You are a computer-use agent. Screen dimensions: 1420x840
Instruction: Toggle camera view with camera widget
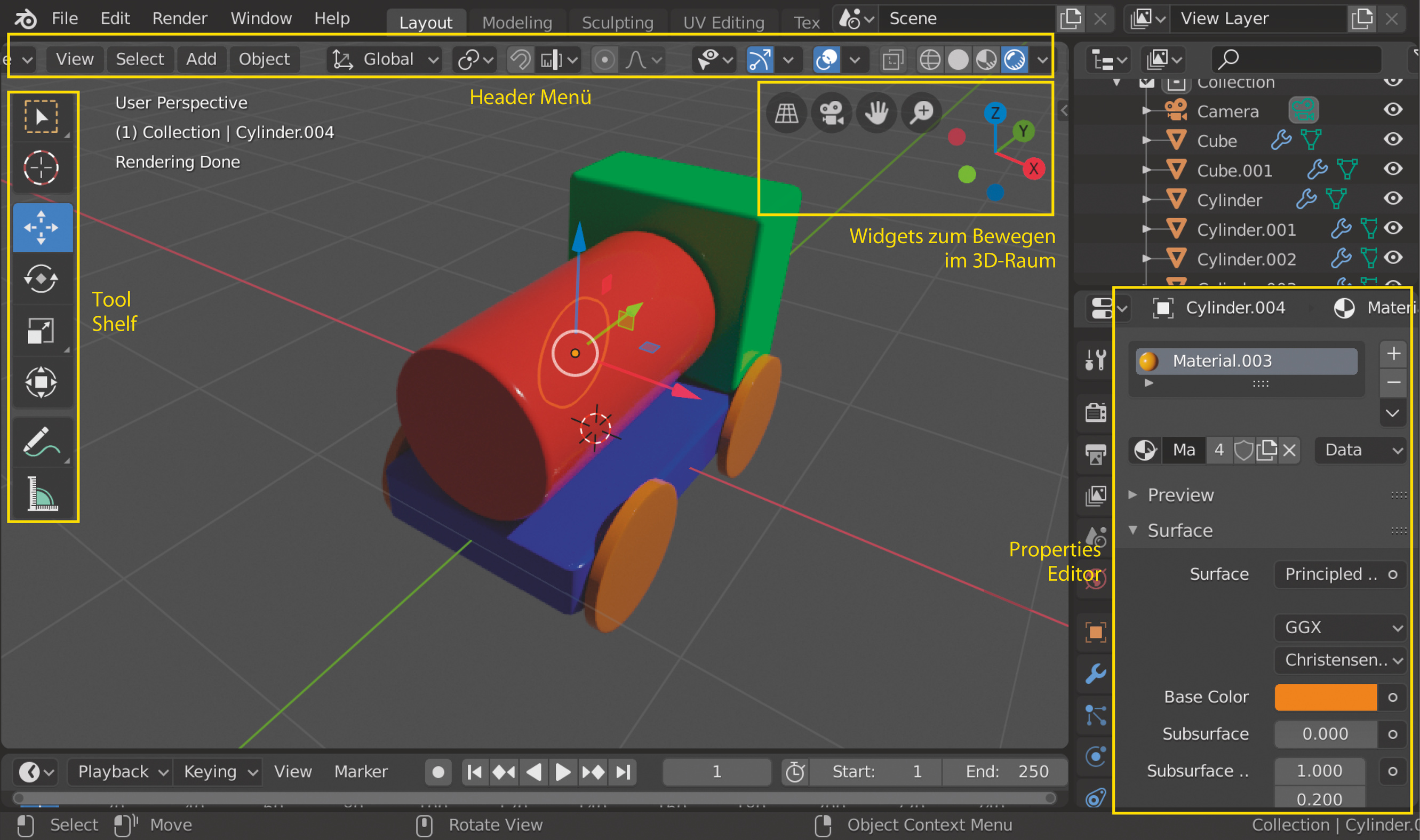(832, 113)
